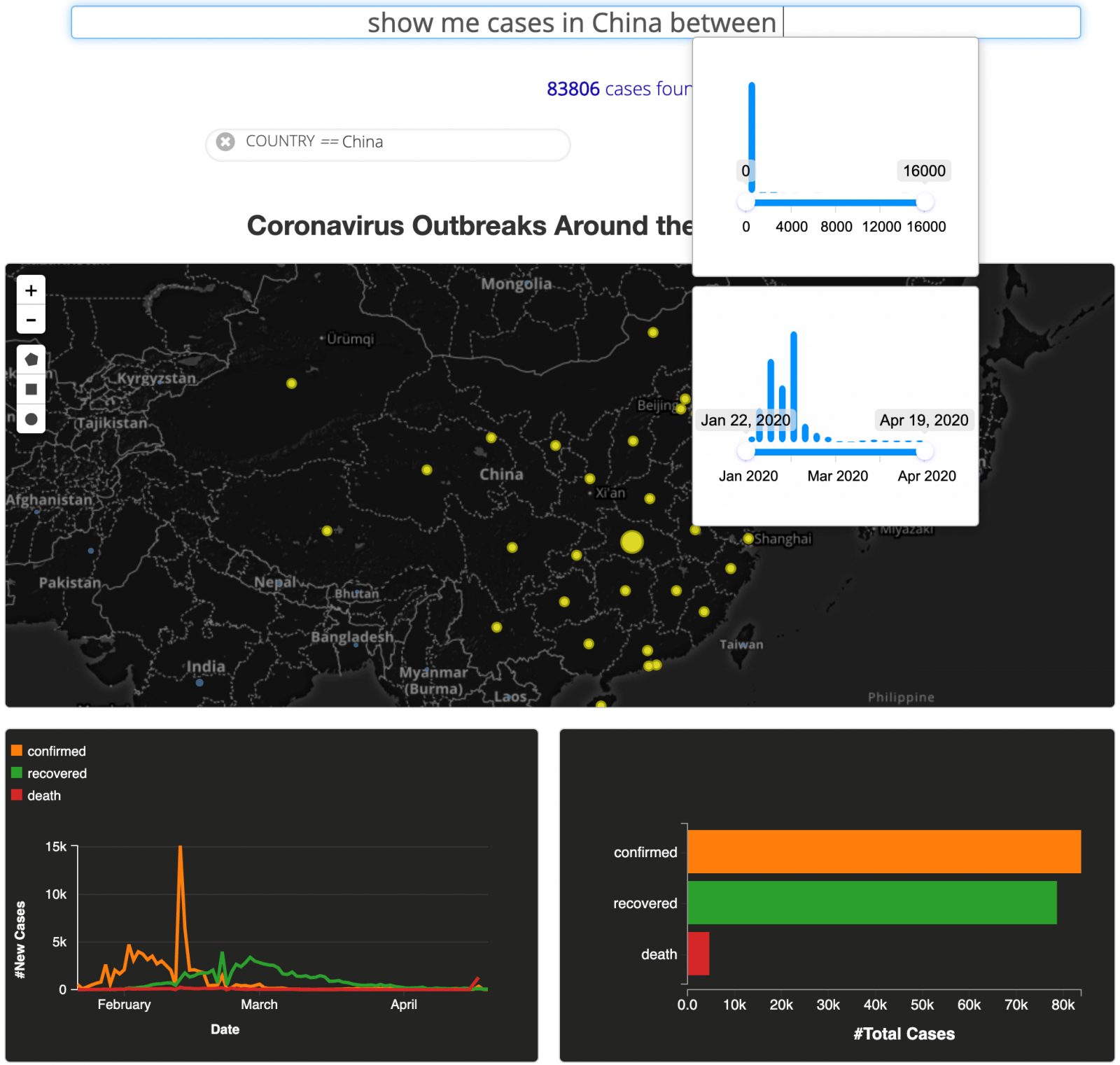
Task: Click the 8000 tick label in cases histogram
Action: (836, 227)
